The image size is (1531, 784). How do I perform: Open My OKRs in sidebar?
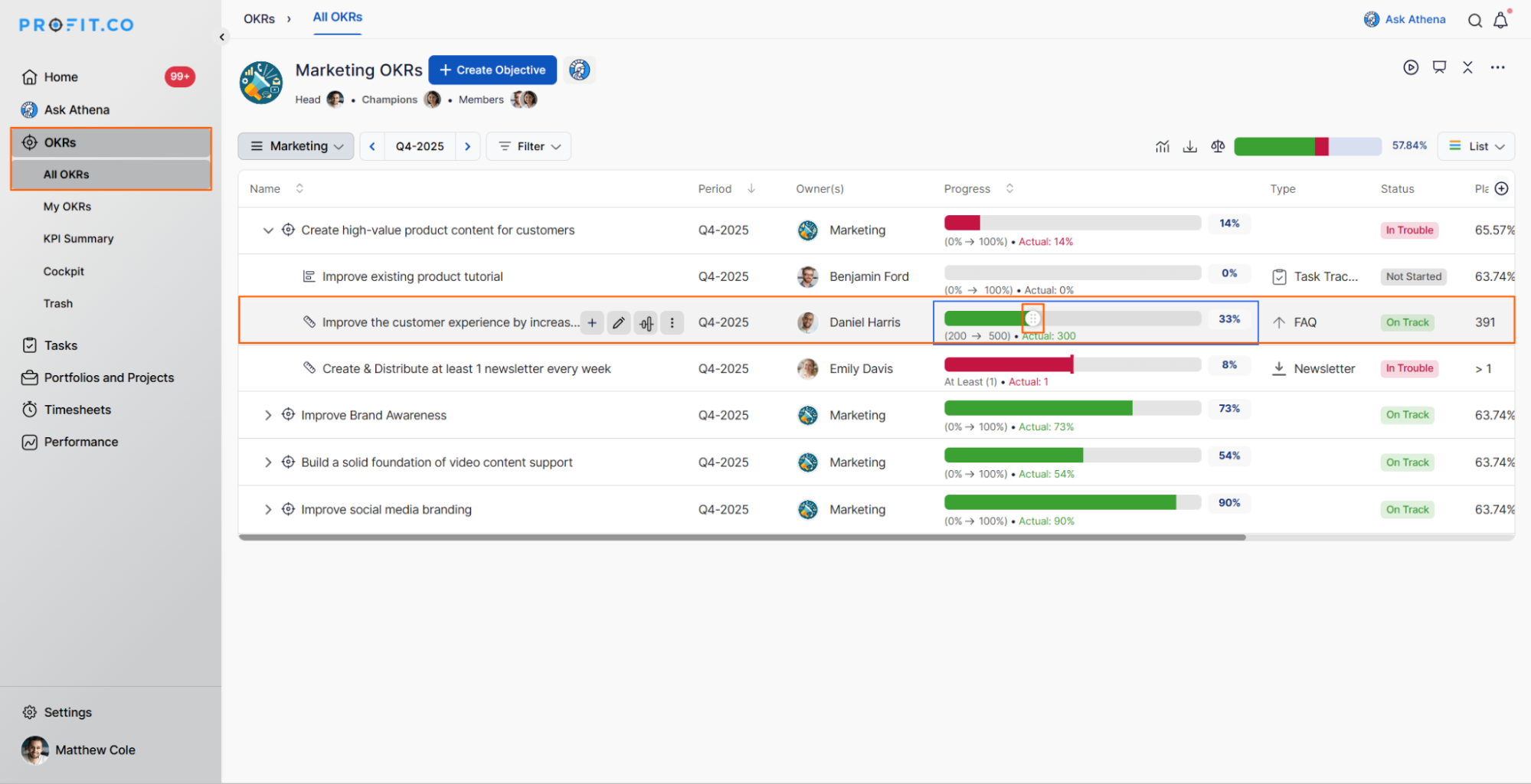(x=67, y=207)
